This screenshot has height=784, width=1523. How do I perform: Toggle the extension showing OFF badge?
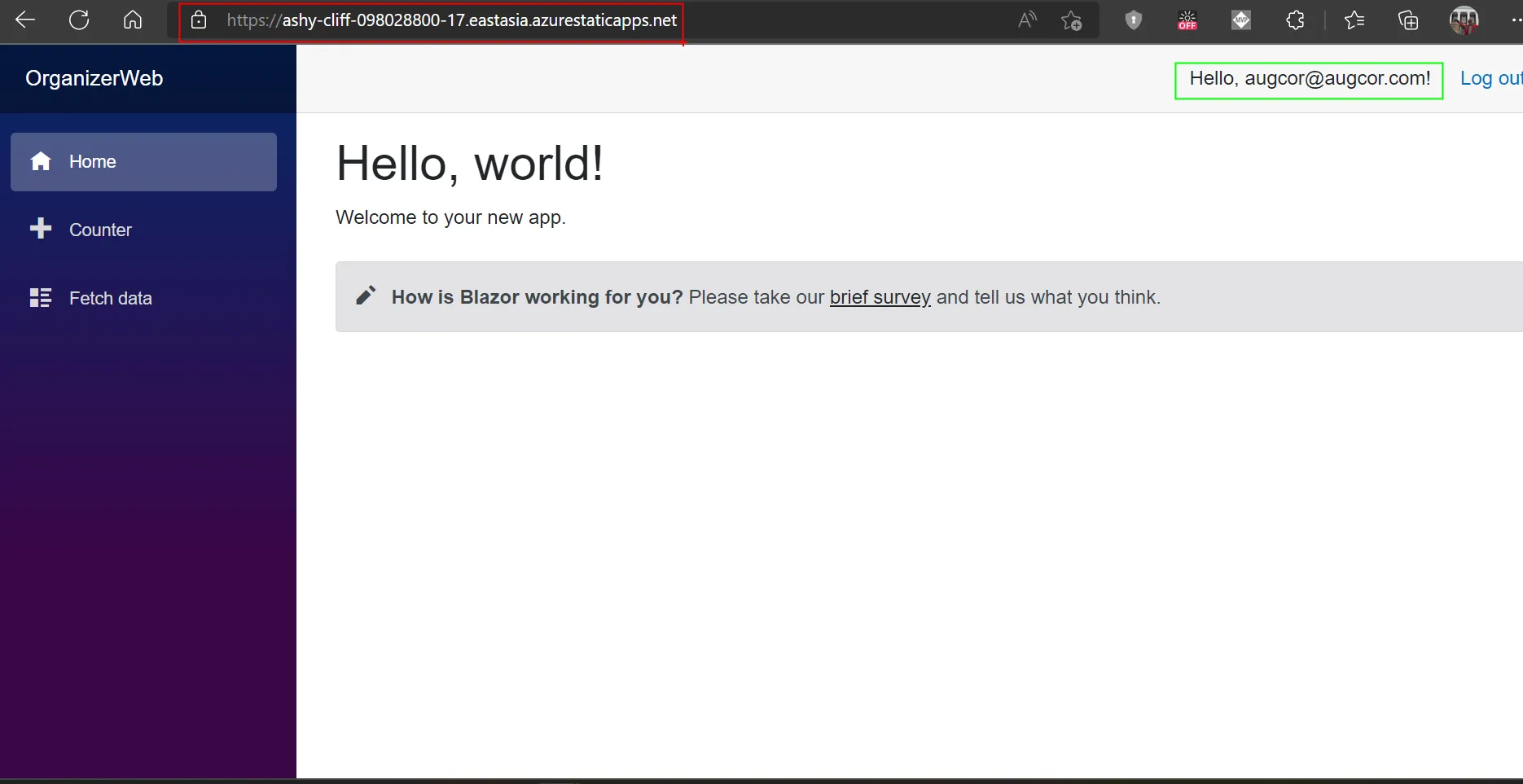tap(1187, 20)
